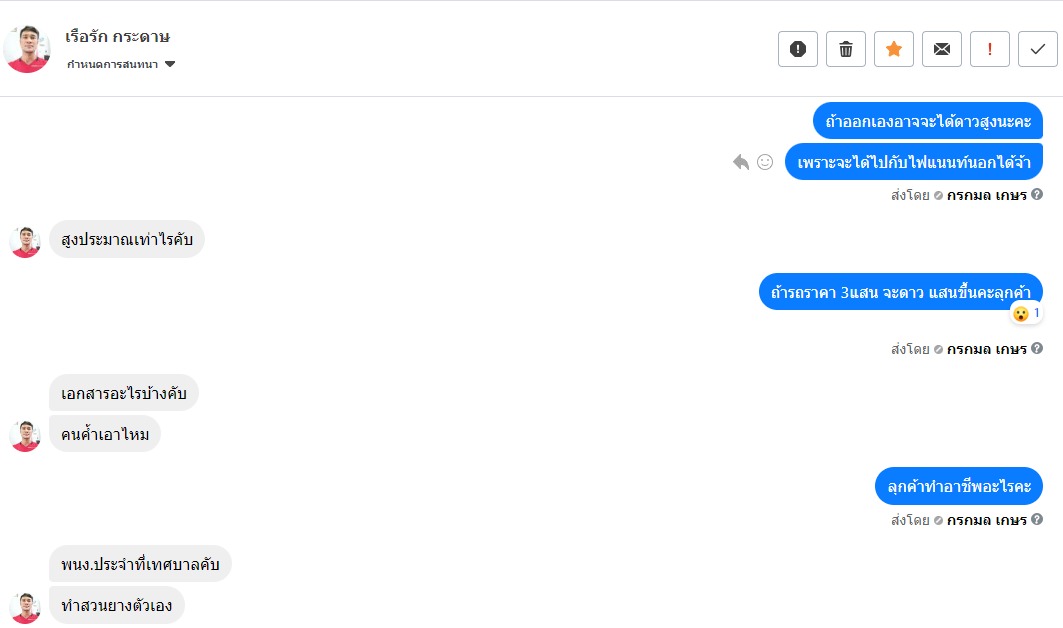Click the red exclamation priority icon

(990, 49)
